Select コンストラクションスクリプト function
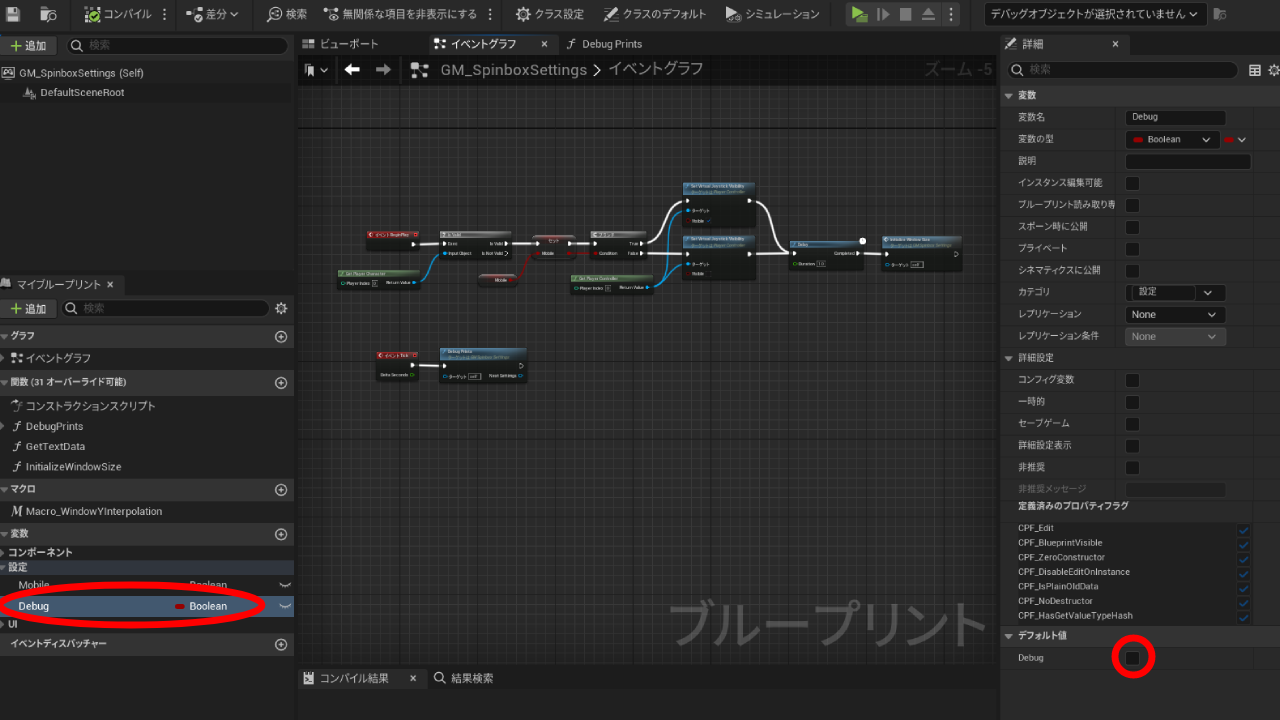Viewport: 1280px width, 720px height. [90, 406]
